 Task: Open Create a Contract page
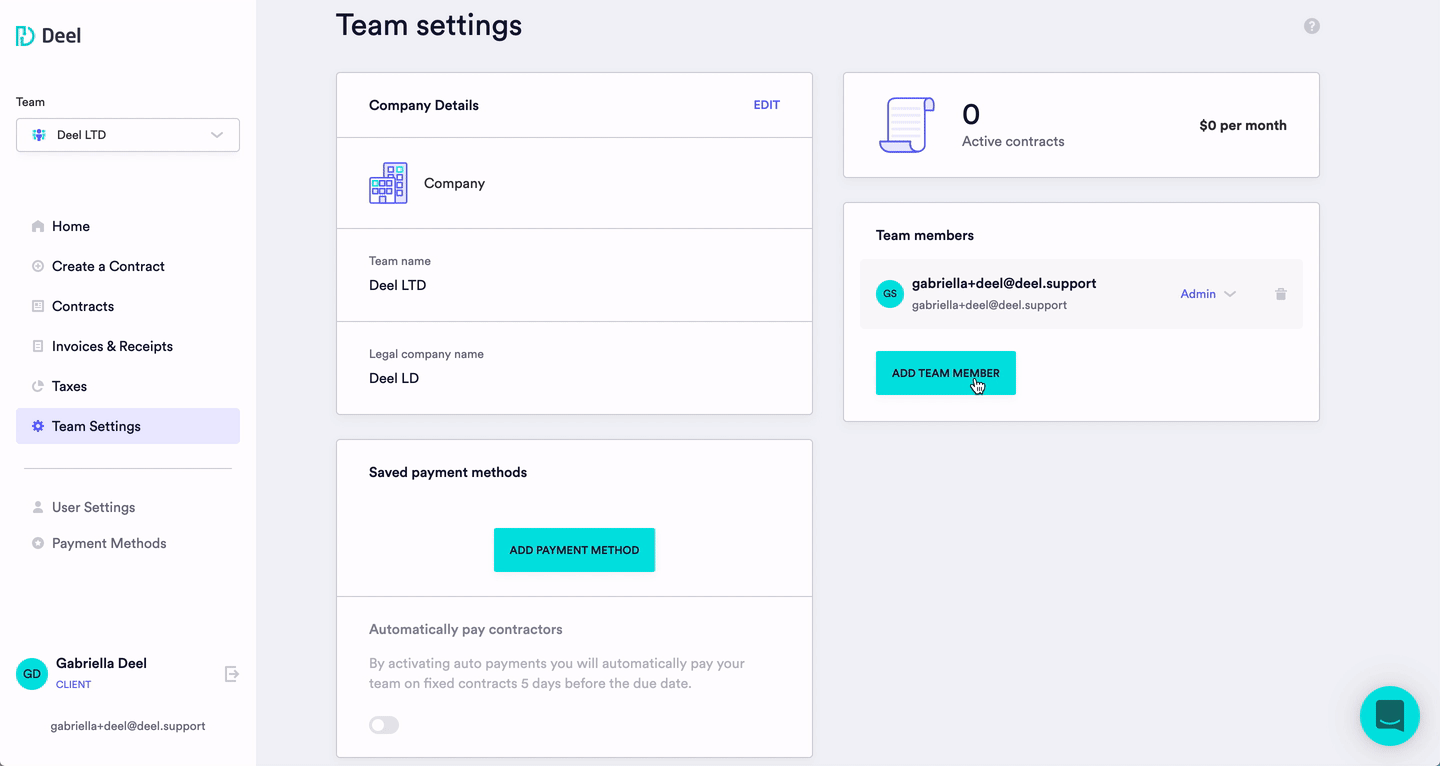pos(128,266)
